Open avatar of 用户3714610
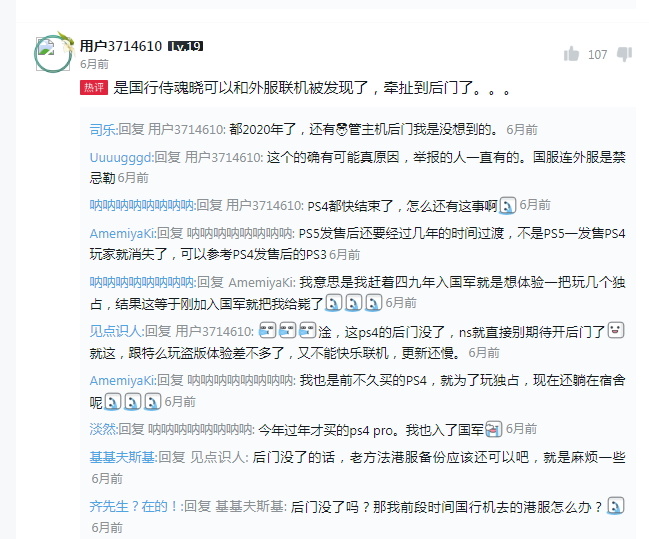Screen dimensions: 649x539 53,54
